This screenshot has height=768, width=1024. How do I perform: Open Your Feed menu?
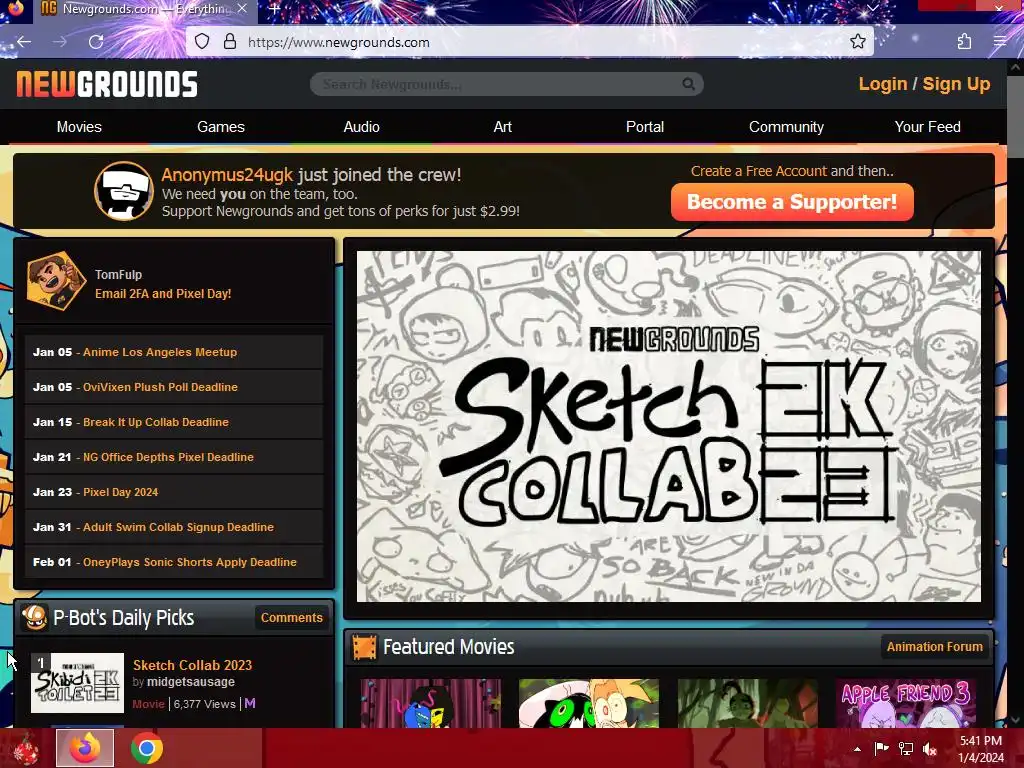click(x=927, y=127)
